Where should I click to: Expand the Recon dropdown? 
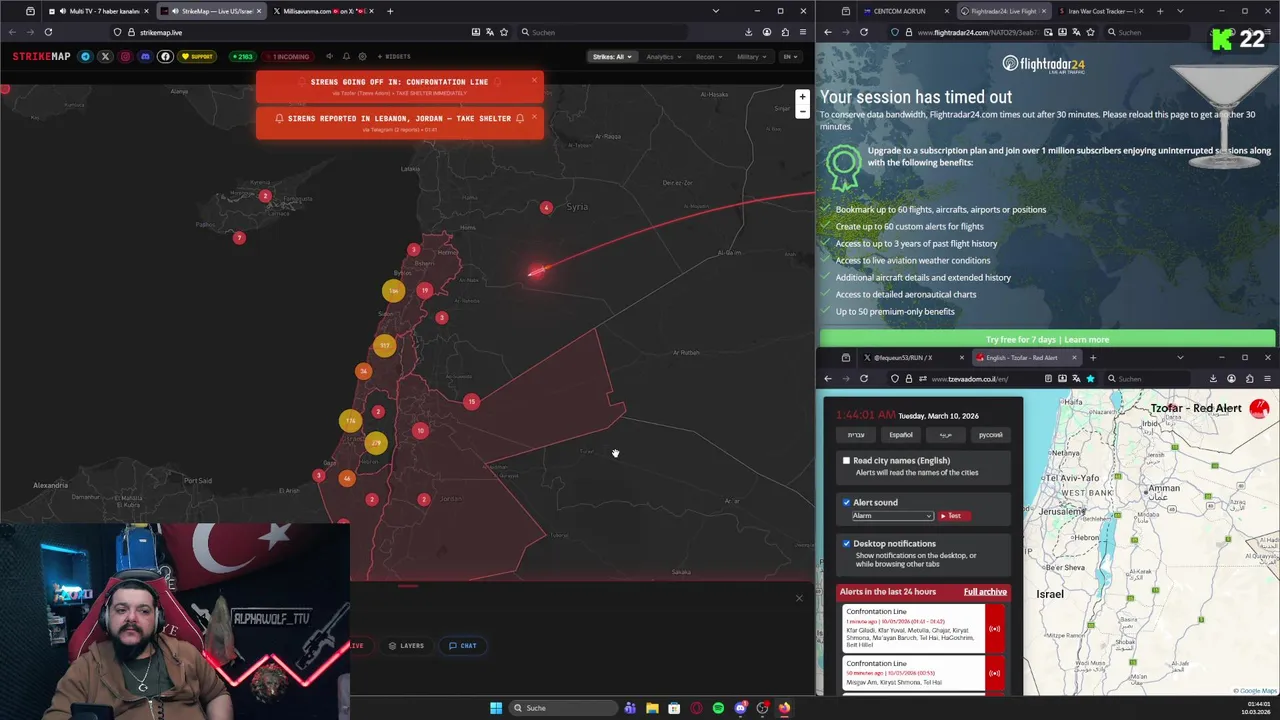point(709,56)
